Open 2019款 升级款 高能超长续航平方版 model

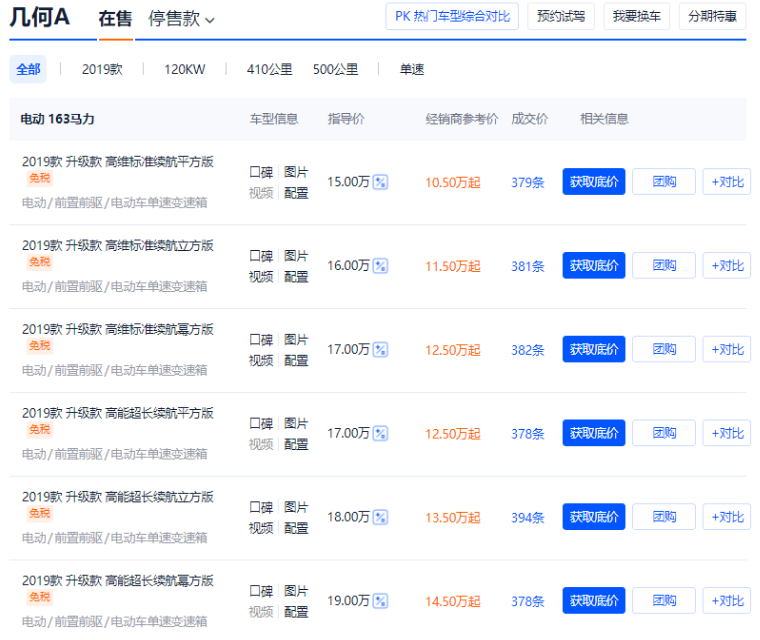(118, 414)
